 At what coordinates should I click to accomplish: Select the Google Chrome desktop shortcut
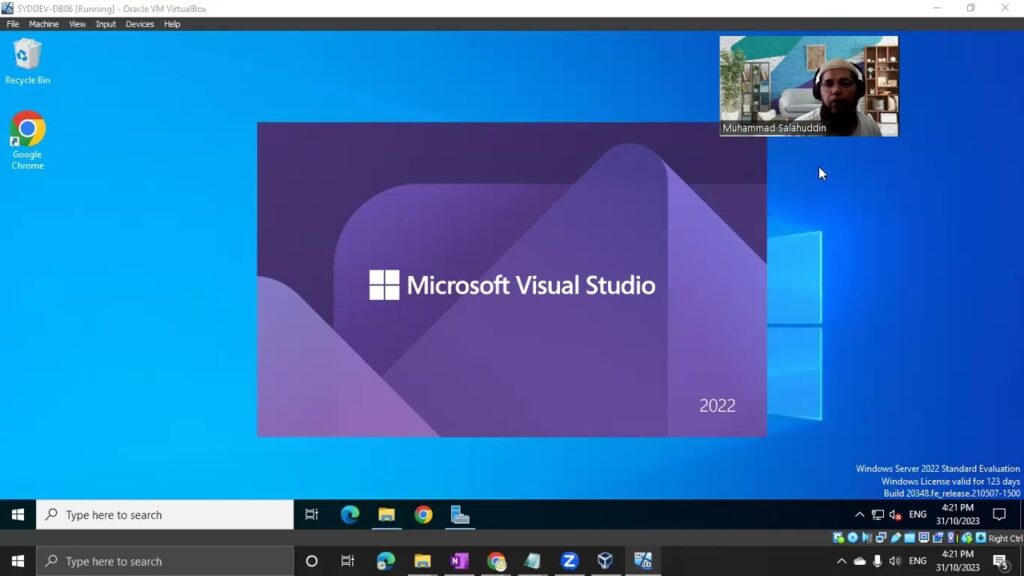click(27, 140)
